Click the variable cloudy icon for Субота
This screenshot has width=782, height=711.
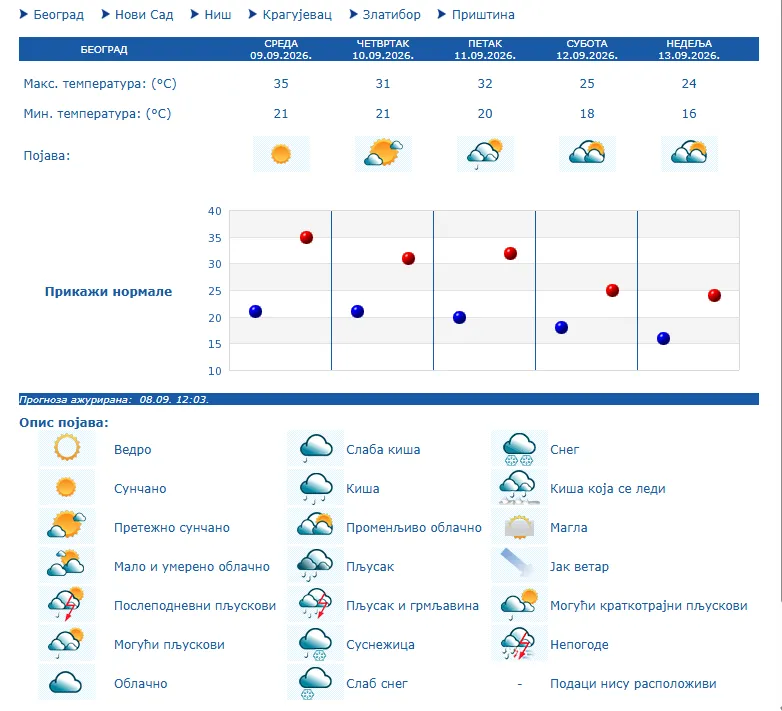click(x=587, y=154)
